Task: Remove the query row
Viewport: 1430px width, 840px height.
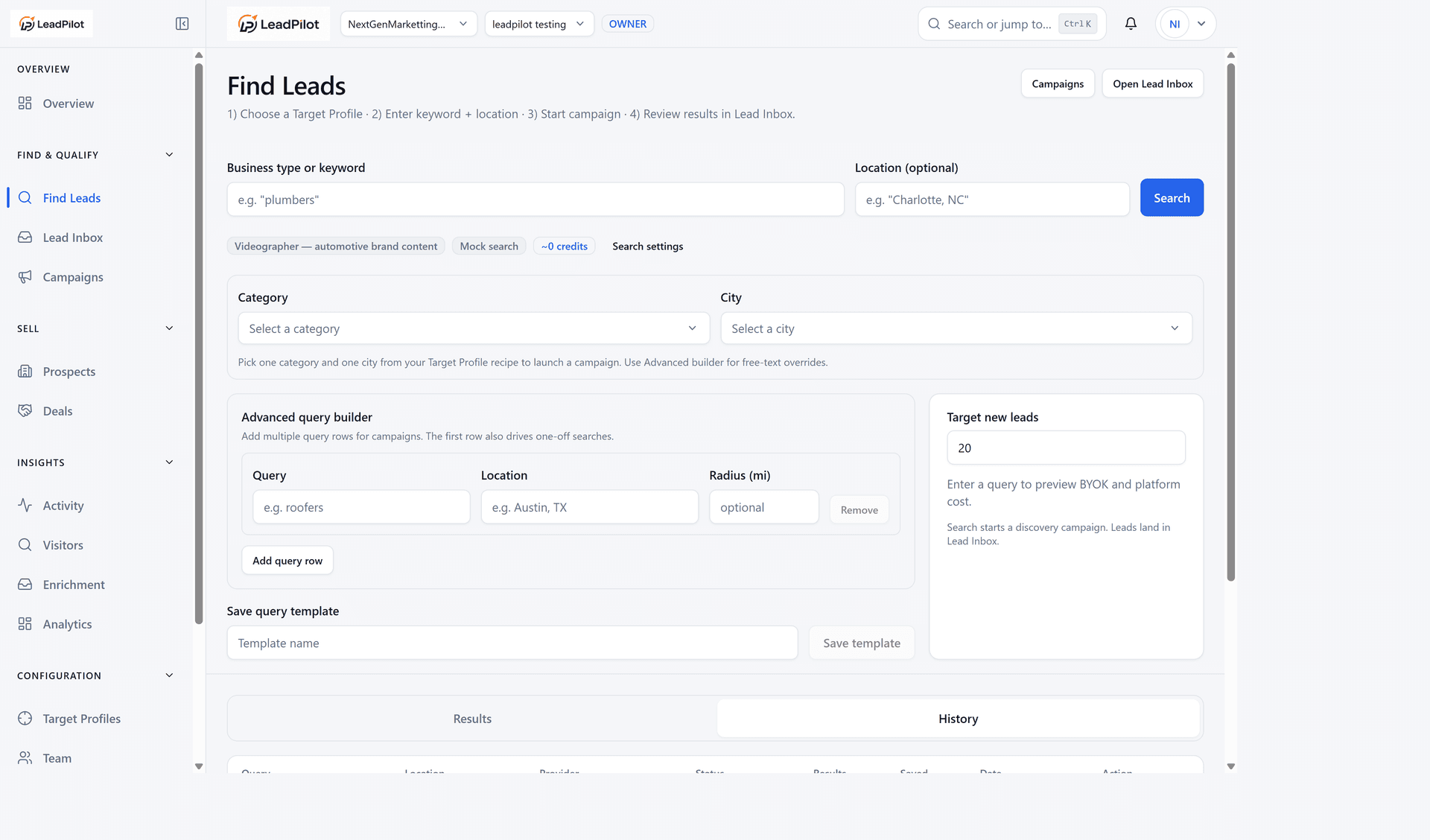Action: pos(859,510)
